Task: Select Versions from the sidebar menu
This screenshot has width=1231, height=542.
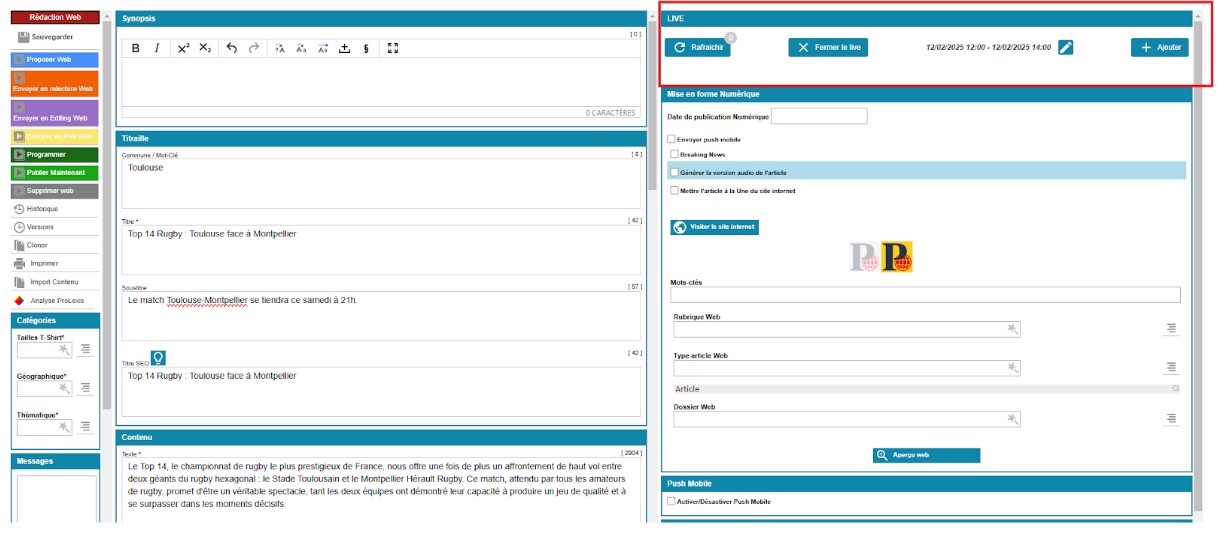Action: [x=40, y=227]
